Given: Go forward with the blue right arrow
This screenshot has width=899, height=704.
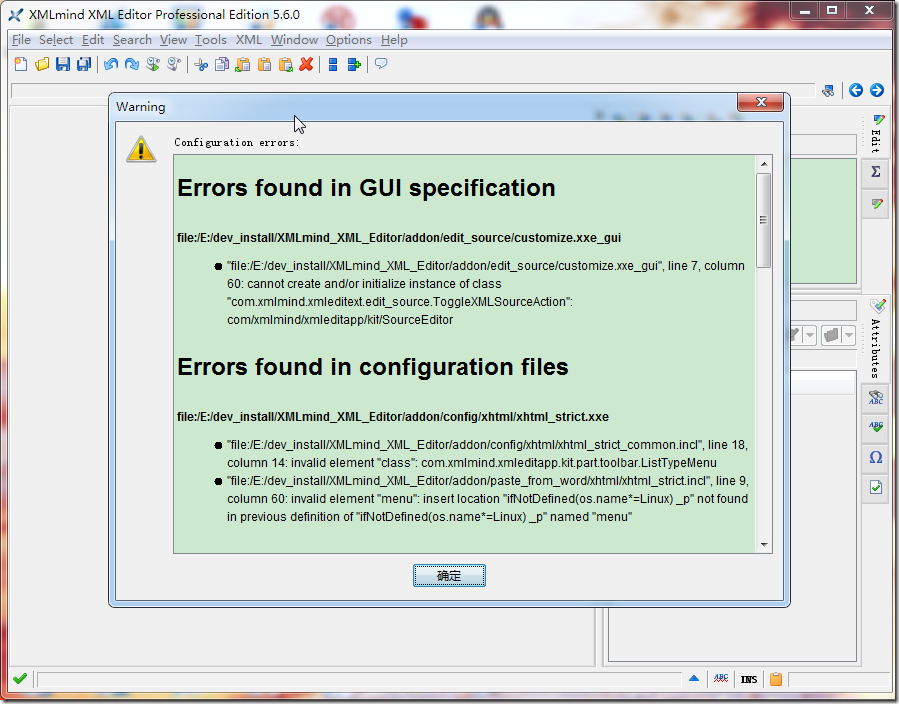Looking at the screenshot, I should [x=877, y=90].
